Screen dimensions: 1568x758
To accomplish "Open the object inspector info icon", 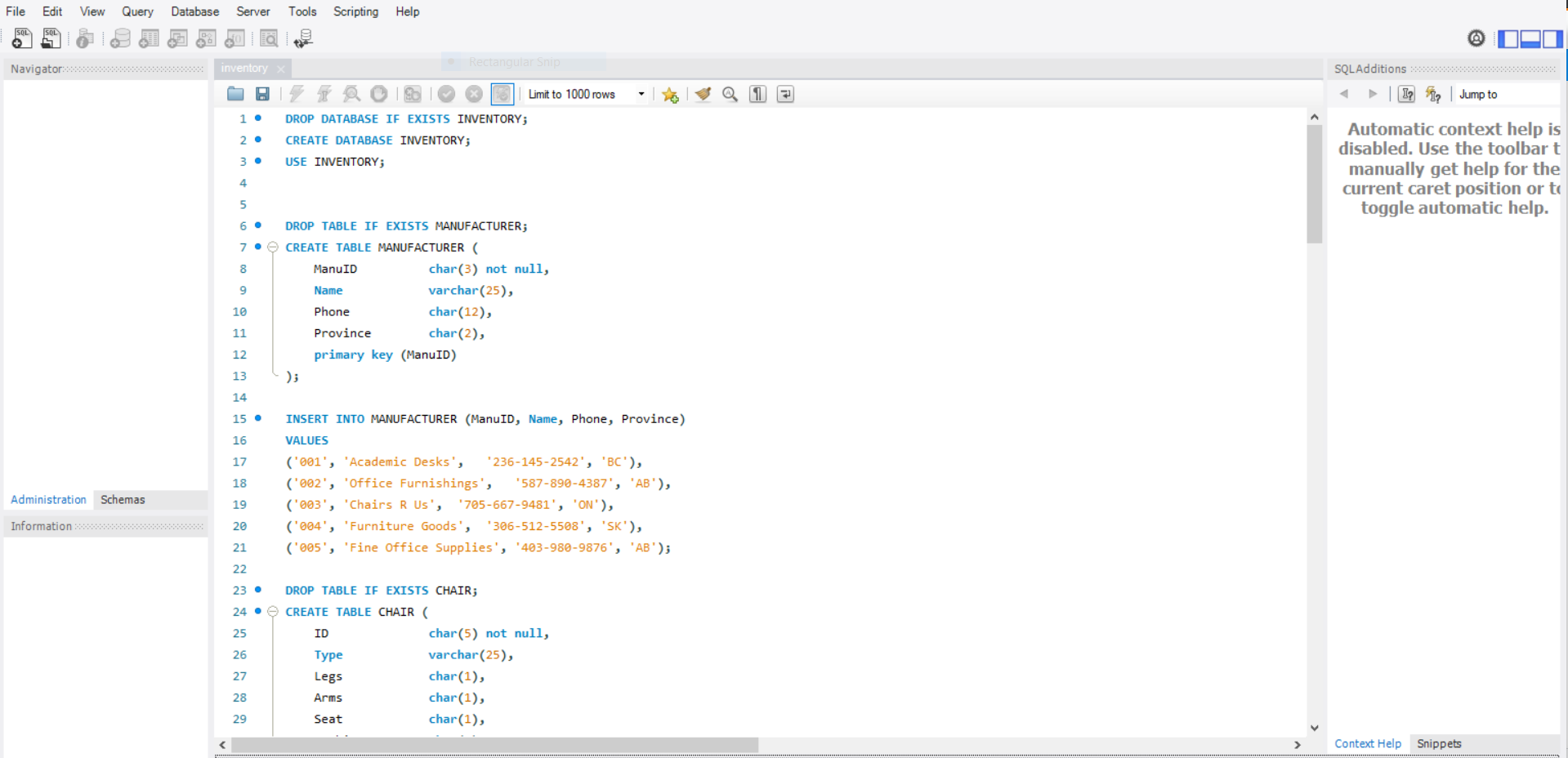I will click(x=85, y=38).
